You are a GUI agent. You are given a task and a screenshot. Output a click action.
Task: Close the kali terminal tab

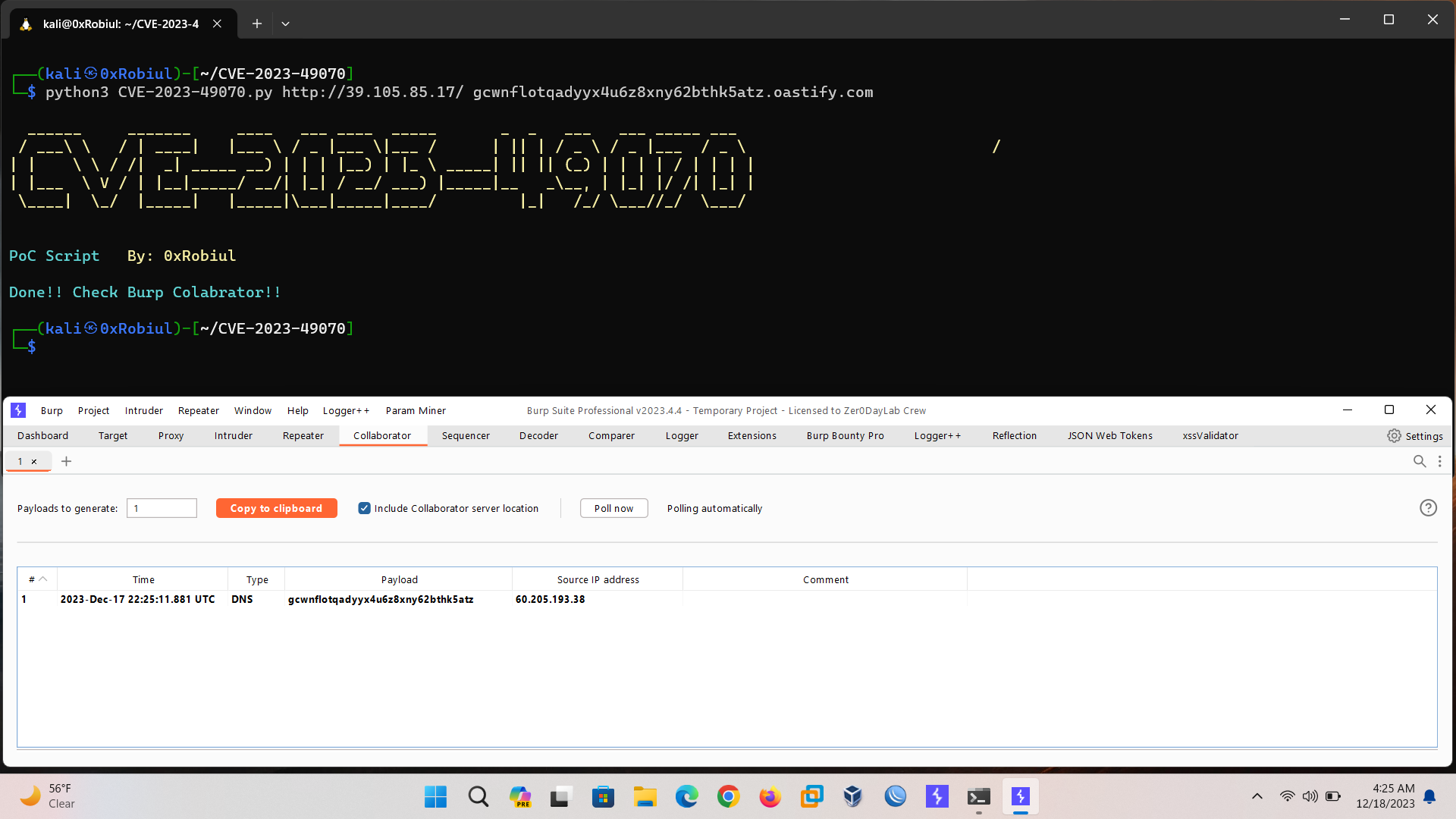(217, 24)
